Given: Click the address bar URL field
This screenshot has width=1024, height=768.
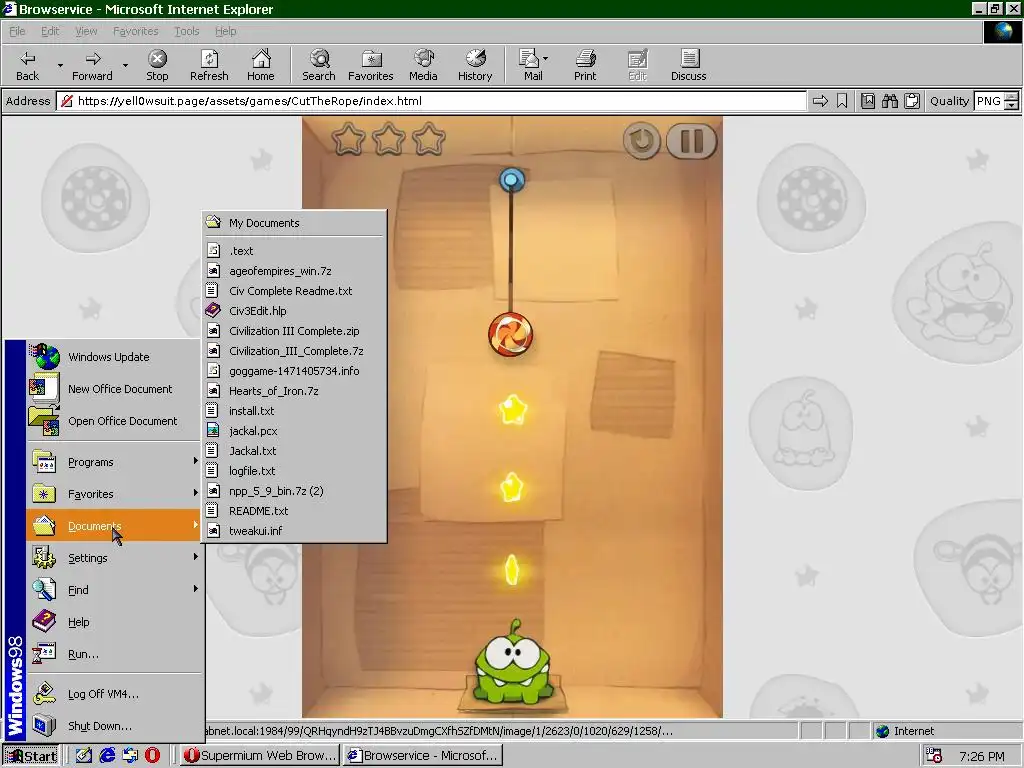Looking at the screenshot, I should coord(431,101).
